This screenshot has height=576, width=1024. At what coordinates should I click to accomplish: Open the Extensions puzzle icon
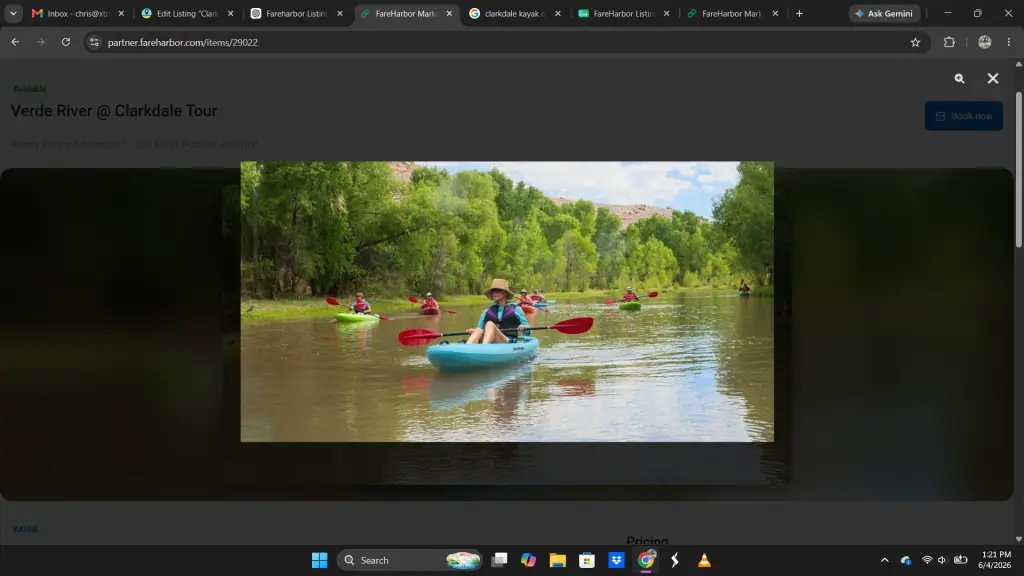950,42
